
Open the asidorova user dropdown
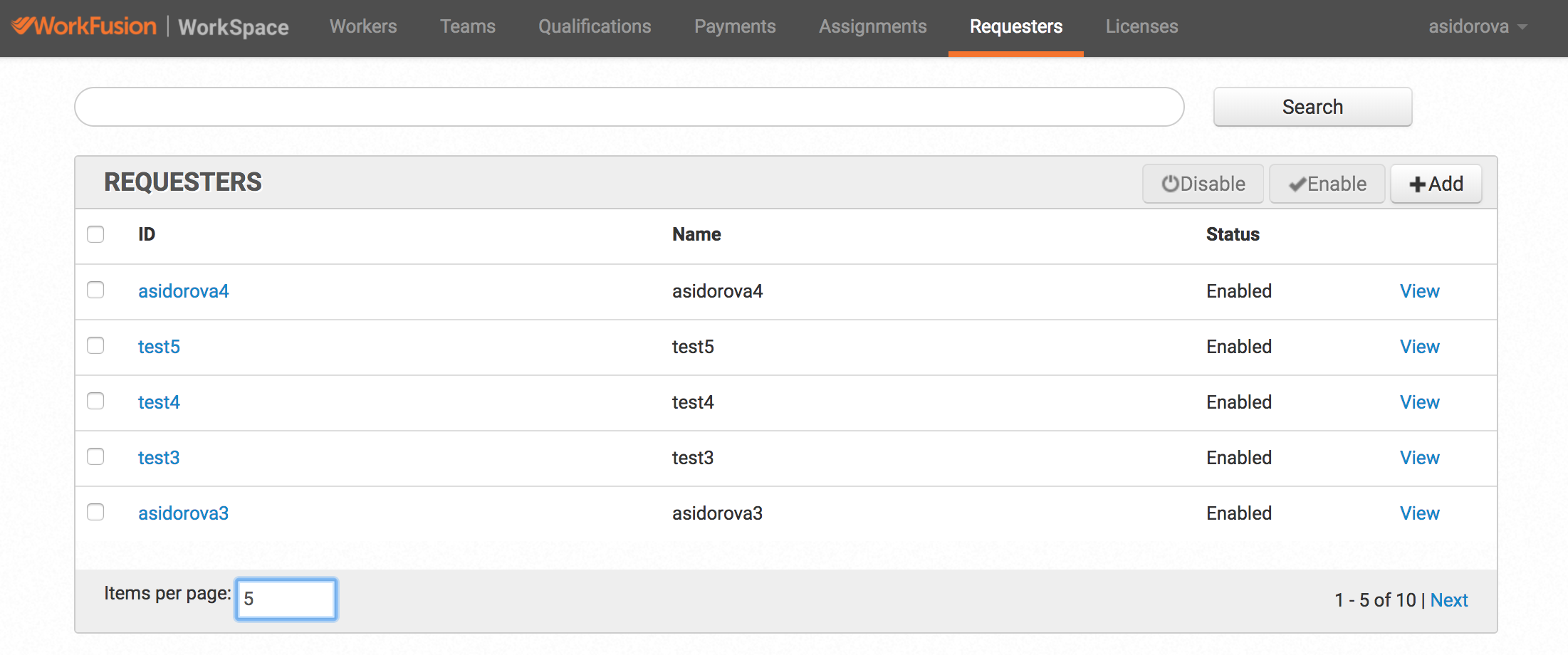(1478, 27)
